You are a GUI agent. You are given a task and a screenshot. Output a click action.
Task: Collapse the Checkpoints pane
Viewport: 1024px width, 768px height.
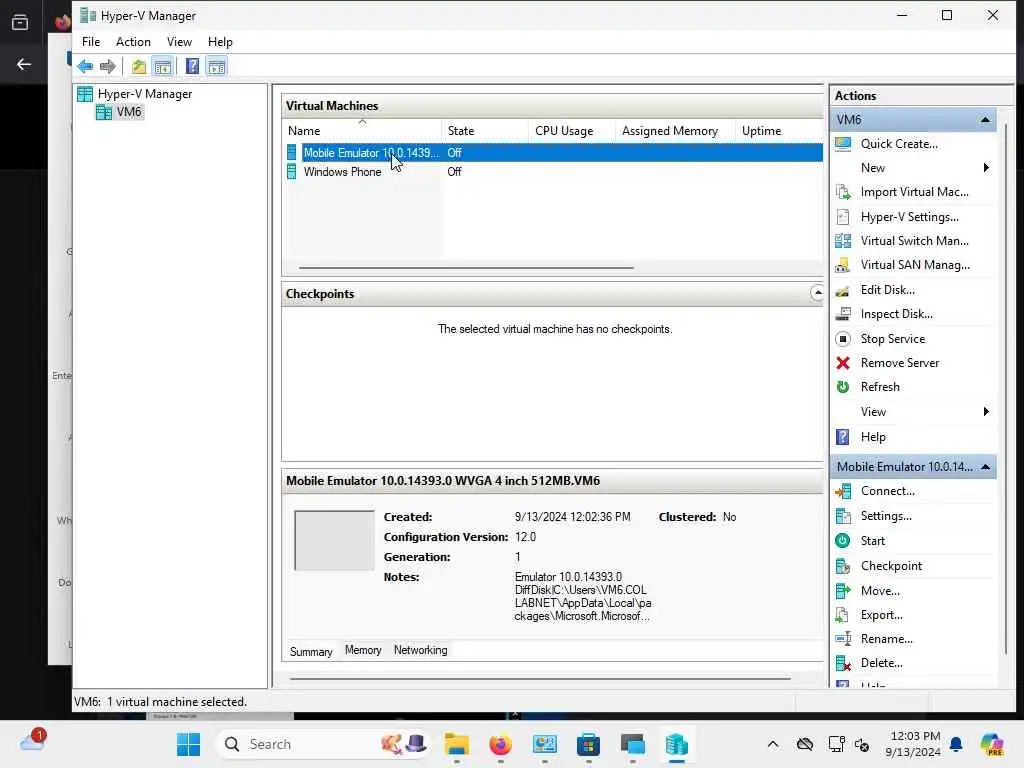click(x=817, y=293)
